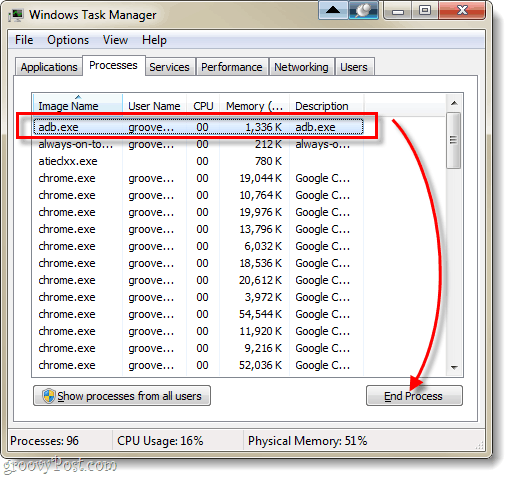Click the process list scrollbar thumb

tap(454, 140)
